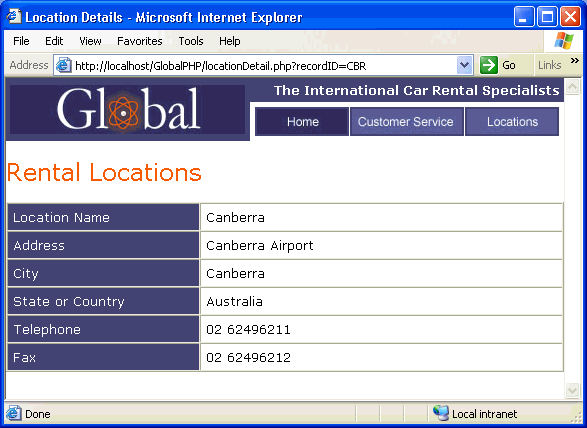Click the Global logo image
Screen dimensions: 587x428
pyautogui.click(x=128, y=109)
